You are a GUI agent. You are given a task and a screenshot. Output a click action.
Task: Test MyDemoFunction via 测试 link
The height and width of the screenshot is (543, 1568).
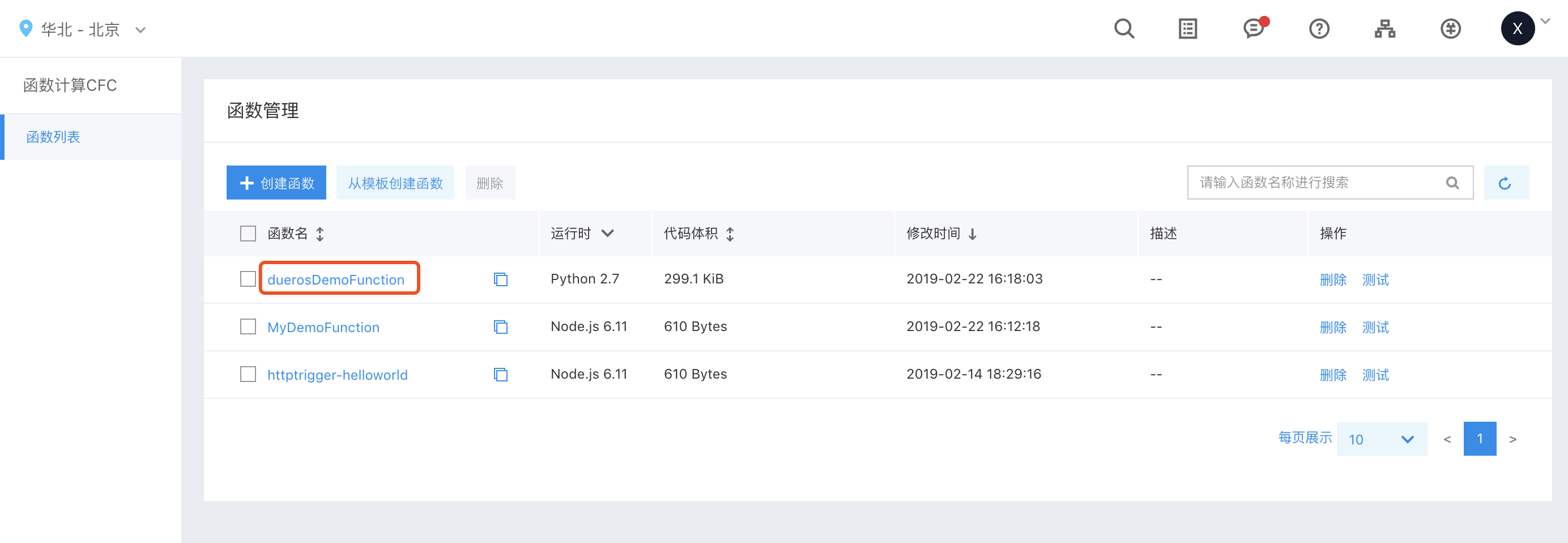tap(1375, 327)
